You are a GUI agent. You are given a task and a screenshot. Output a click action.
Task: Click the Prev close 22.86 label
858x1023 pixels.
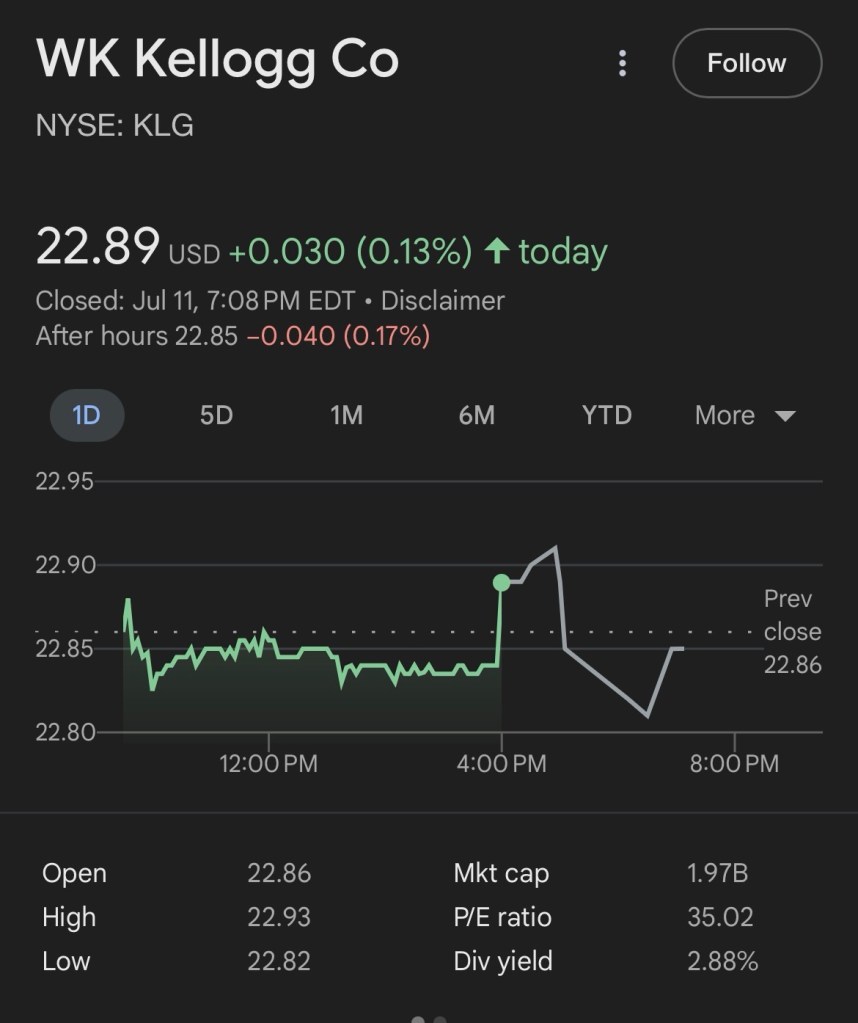pos(792,631)
